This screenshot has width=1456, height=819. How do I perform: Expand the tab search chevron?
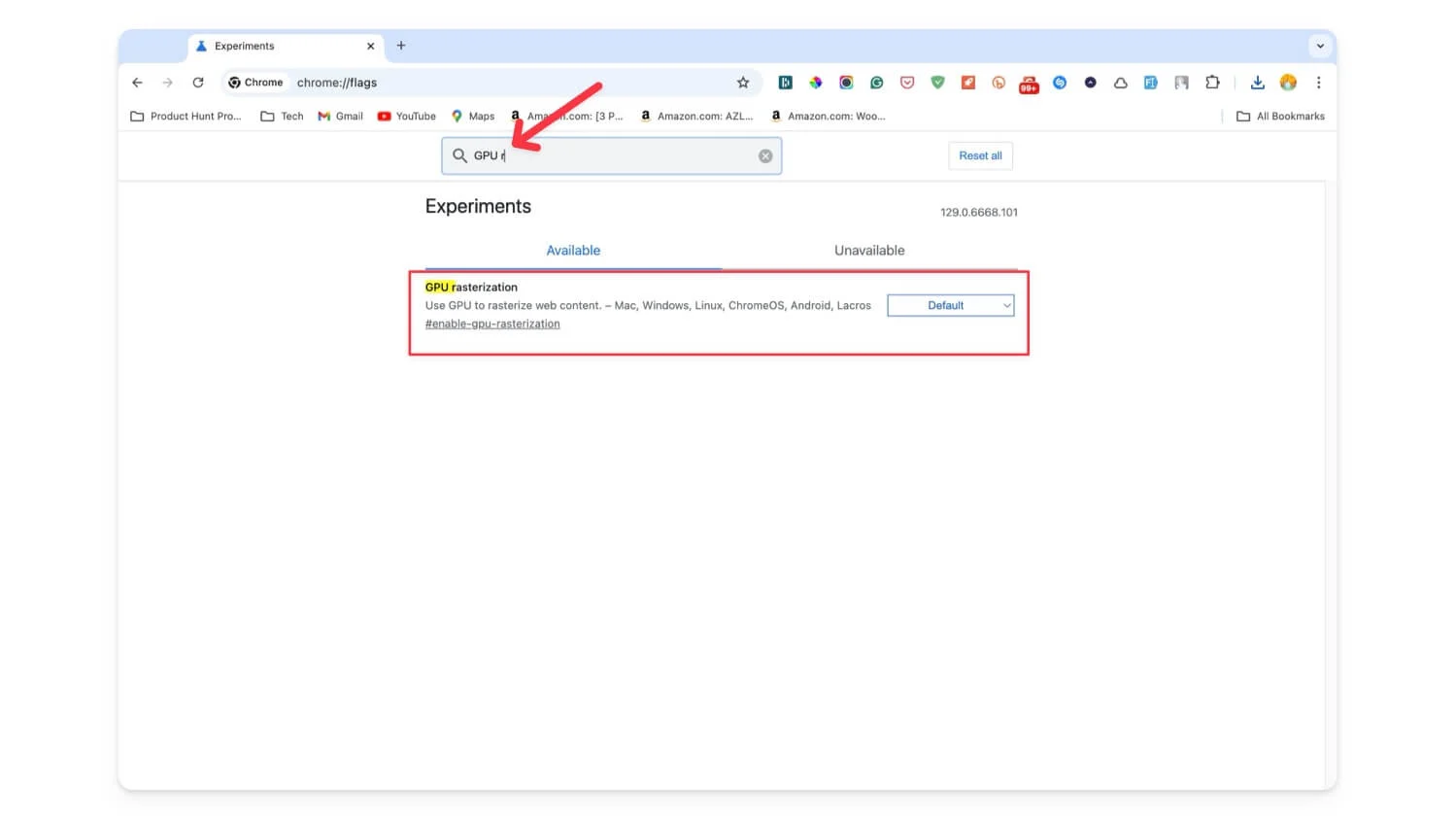(x=1319, y=46)
